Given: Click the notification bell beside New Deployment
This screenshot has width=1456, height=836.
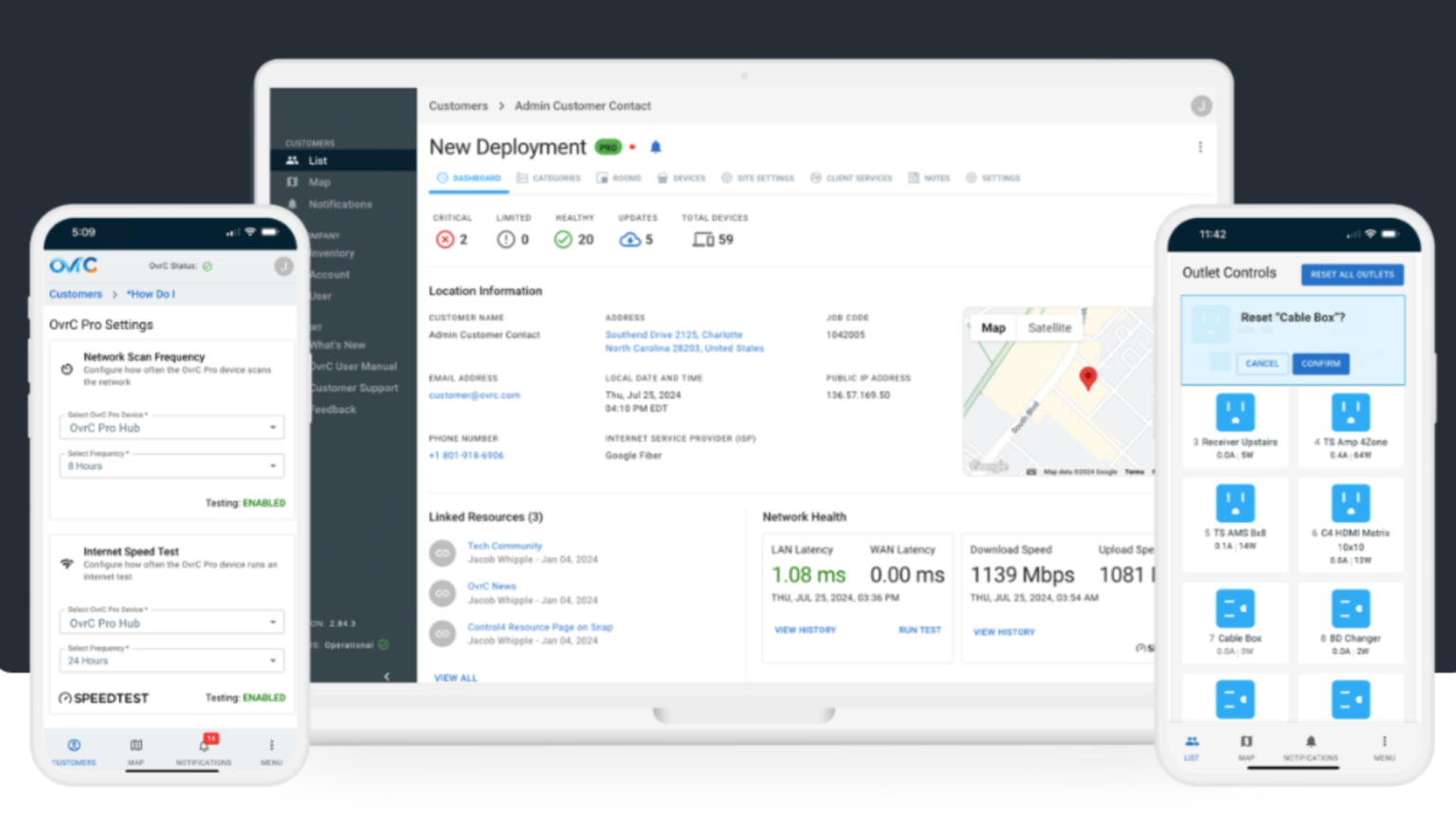Looking at the screenshot, I should pos(655,147).
